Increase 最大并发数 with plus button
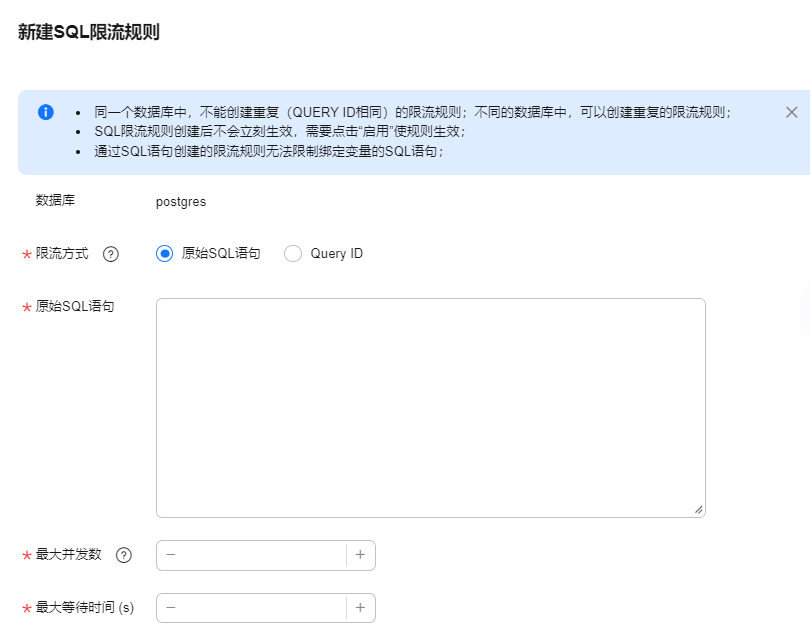The image size is (810, 634). (x=361, y=555)
